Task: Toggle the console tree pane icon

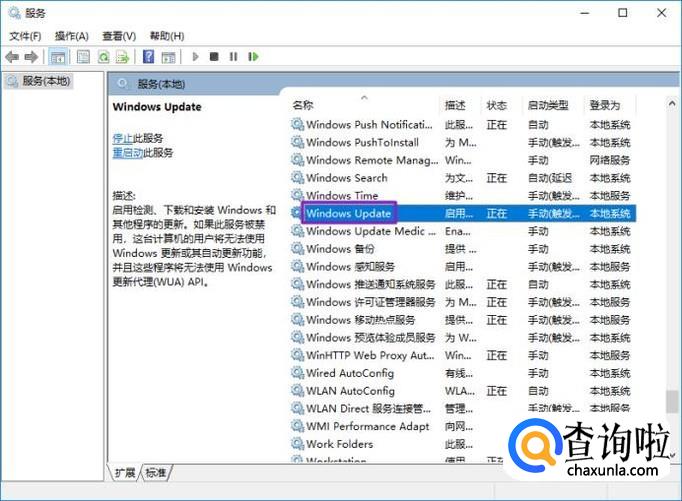Action: [58, 57]
